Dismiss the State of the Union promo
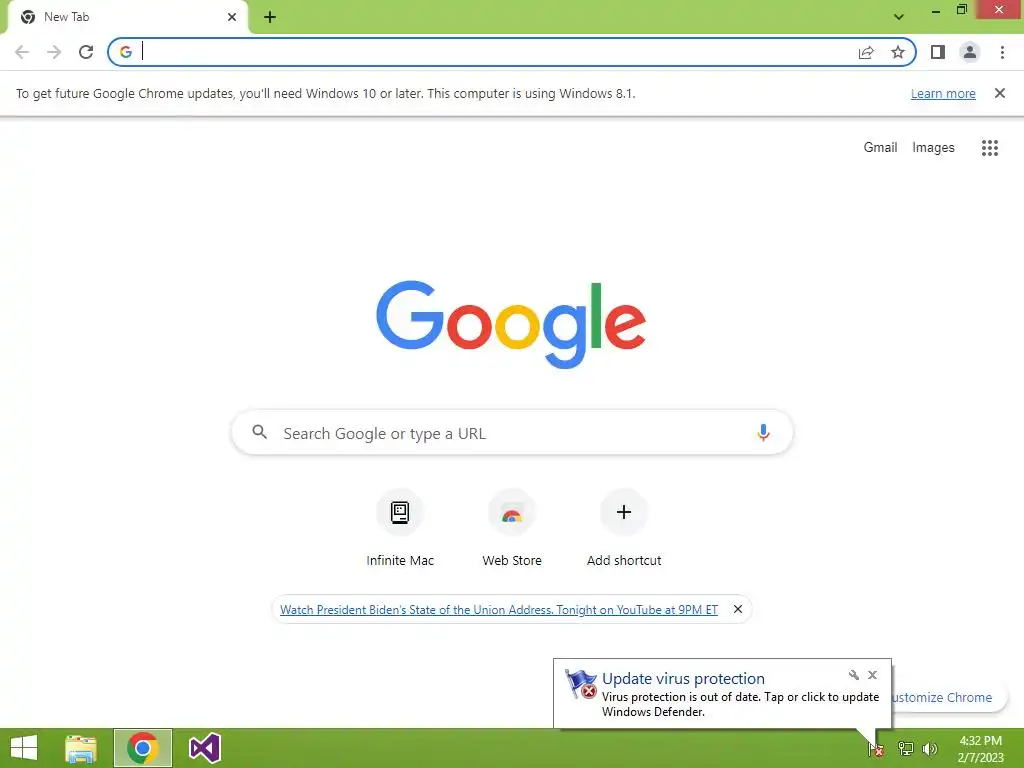The width and height of the screenshot is (1024, 768). [x=737, y=609]
